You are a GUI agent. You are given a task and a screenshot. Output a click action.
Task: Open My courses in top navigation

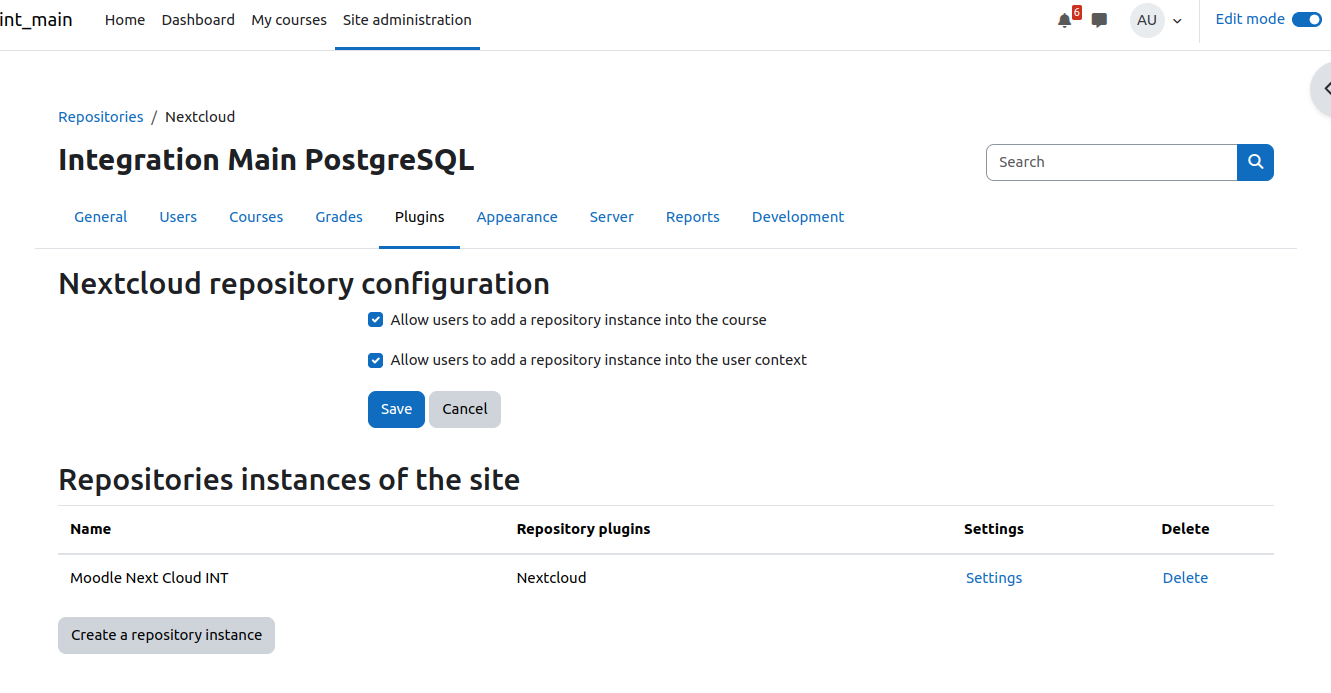click(x=289, y=20)
